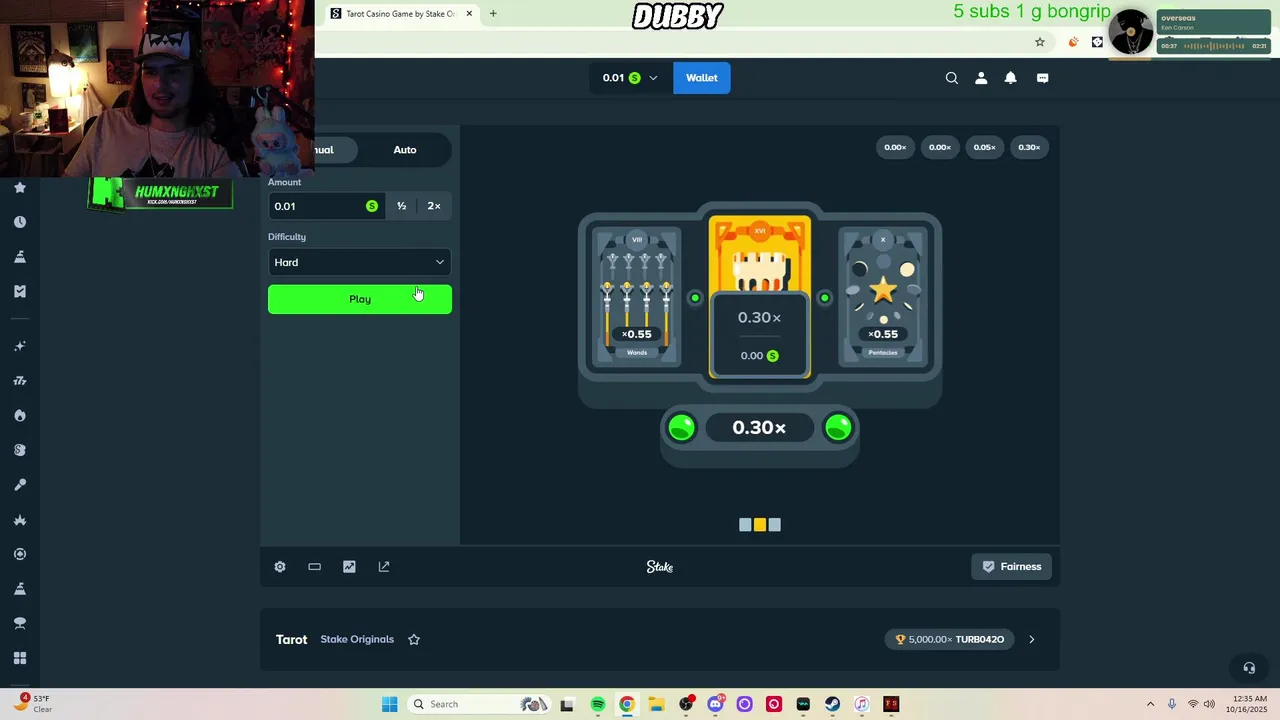Click the live support headset icon
The width and height of the screenshot is (1280, 720).
pos(1249,668)
